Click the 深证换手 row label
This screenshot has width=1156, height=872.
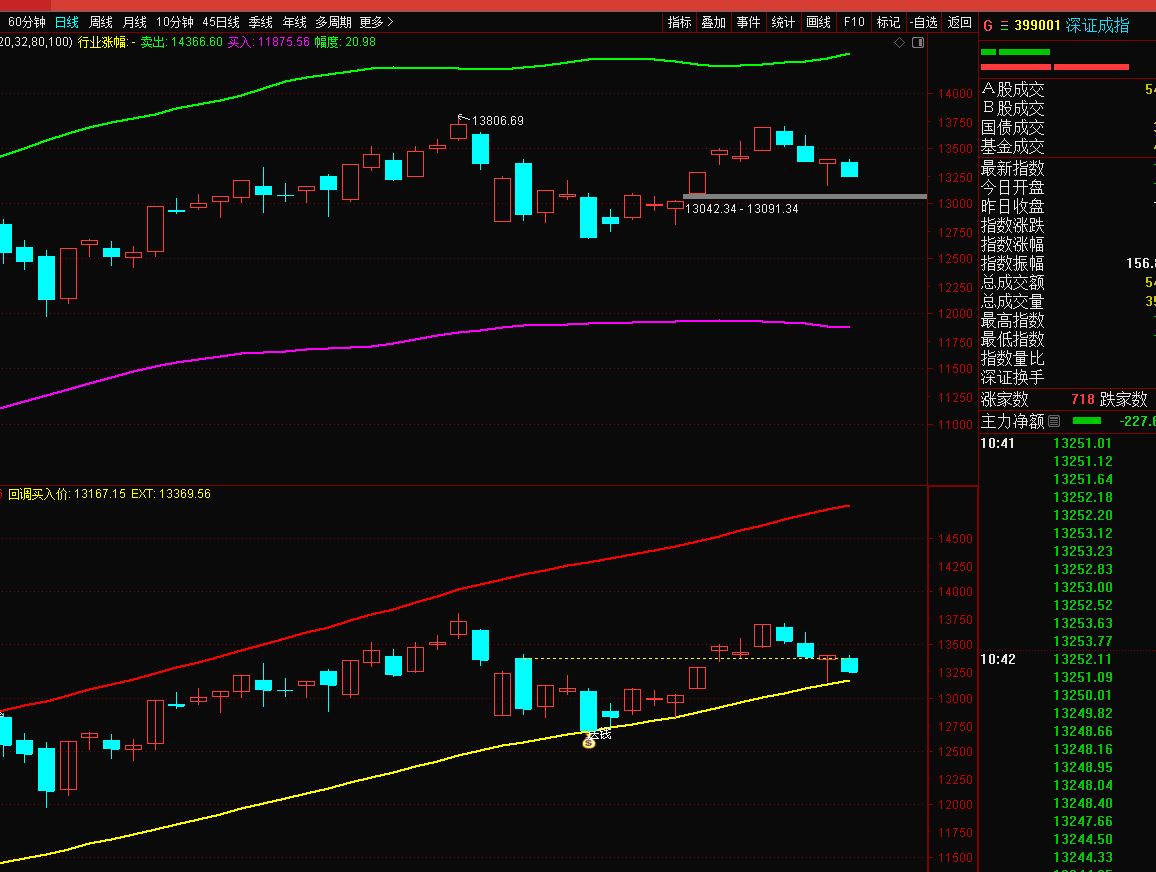tap(1012, 377)
